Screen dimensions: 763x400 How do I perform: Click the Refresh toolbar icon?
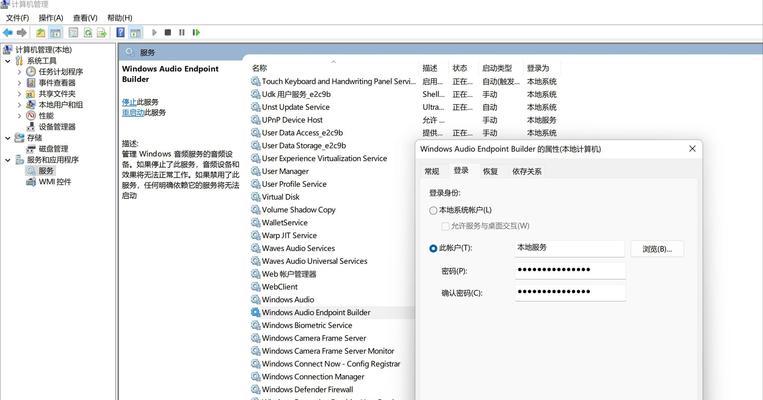click(x=88, y=33)
